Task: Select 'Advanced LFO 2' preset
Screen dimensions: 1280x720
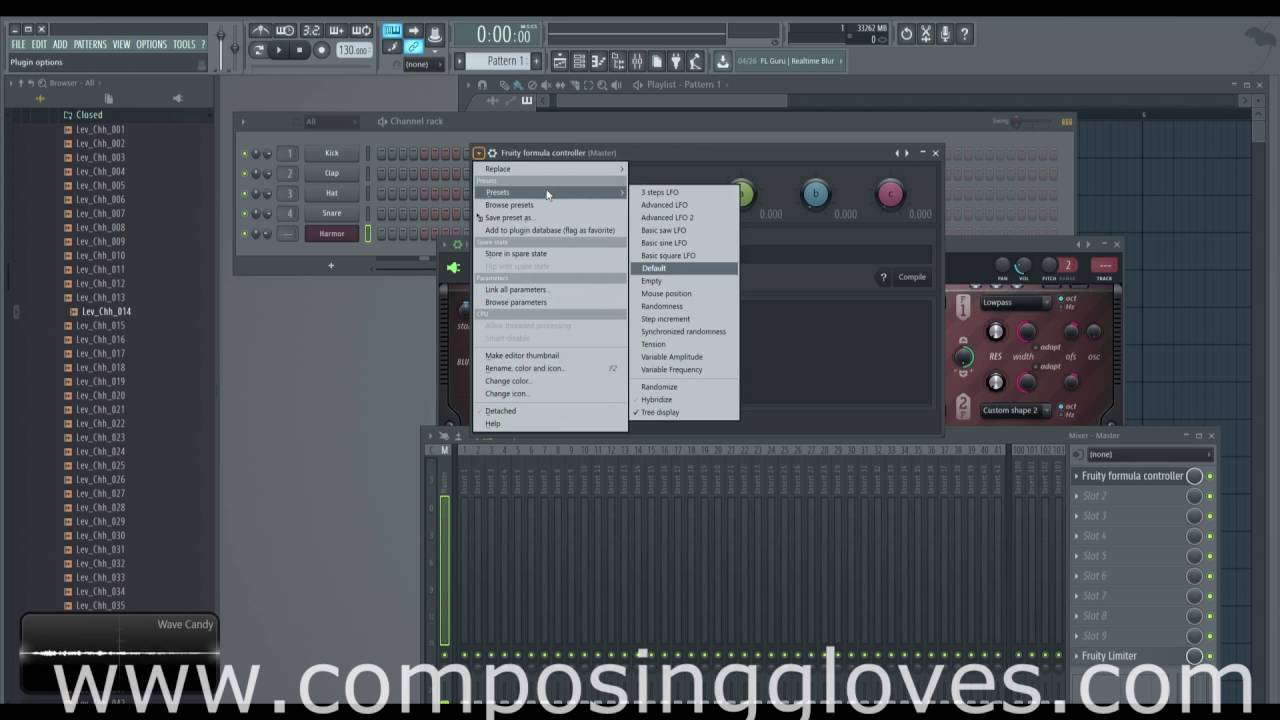Action: (685, 217)
